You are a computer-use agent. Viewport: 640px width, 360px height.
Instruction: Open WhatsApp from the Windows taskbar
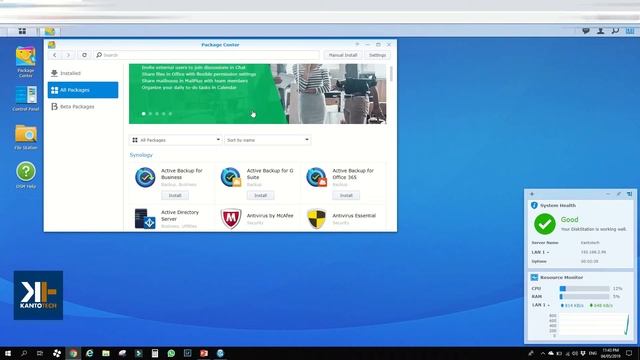tap(171, 353)
